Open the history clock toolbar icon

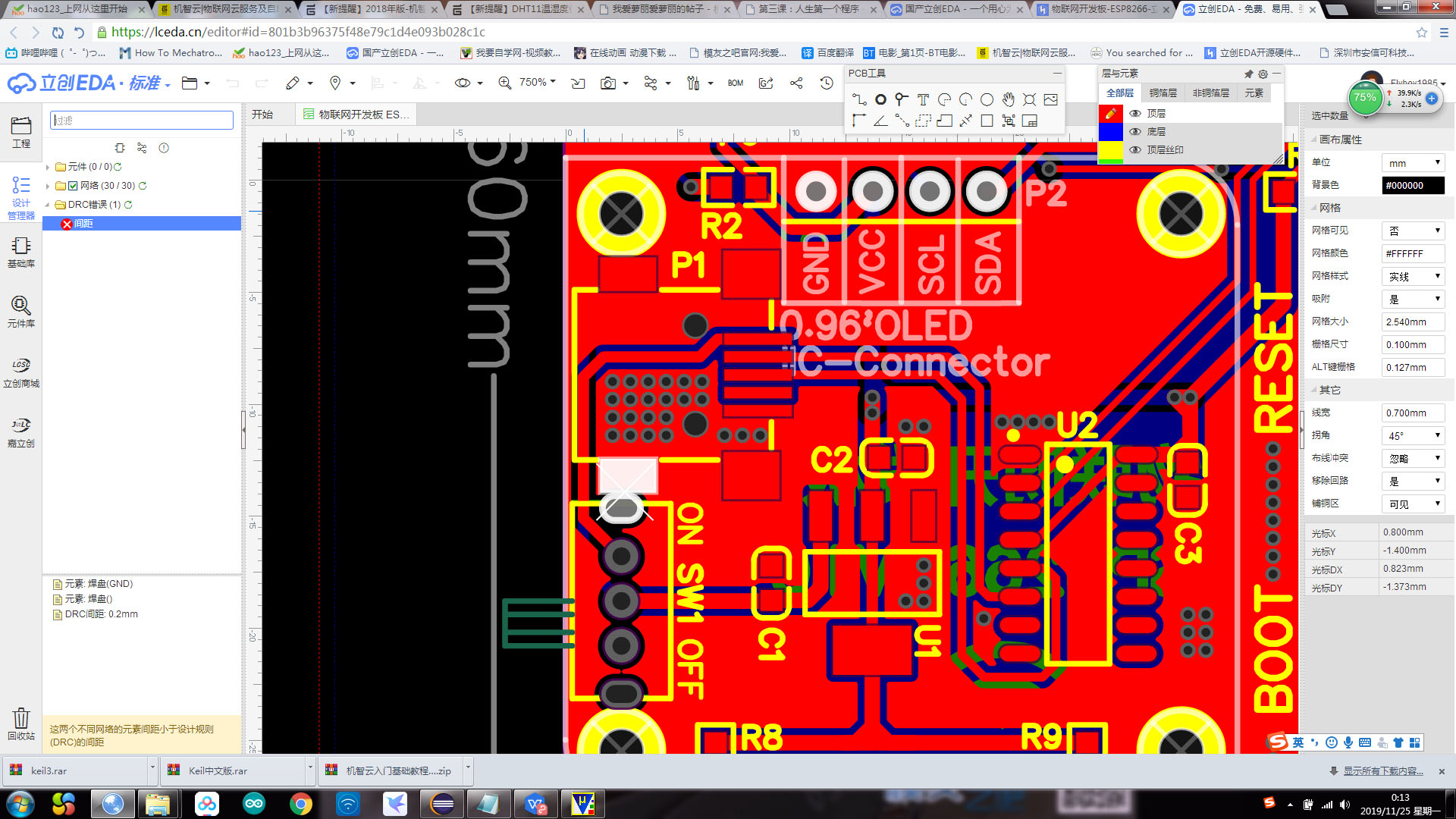point(827,83)
